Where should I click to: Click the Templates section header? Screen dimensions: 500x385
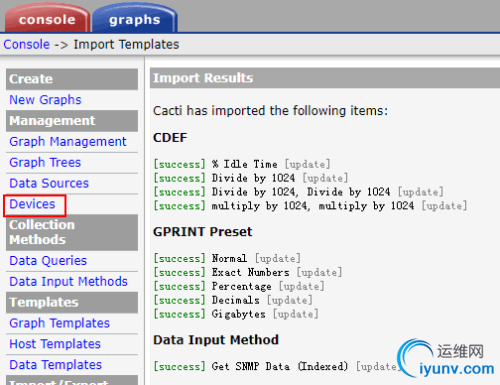72,302
